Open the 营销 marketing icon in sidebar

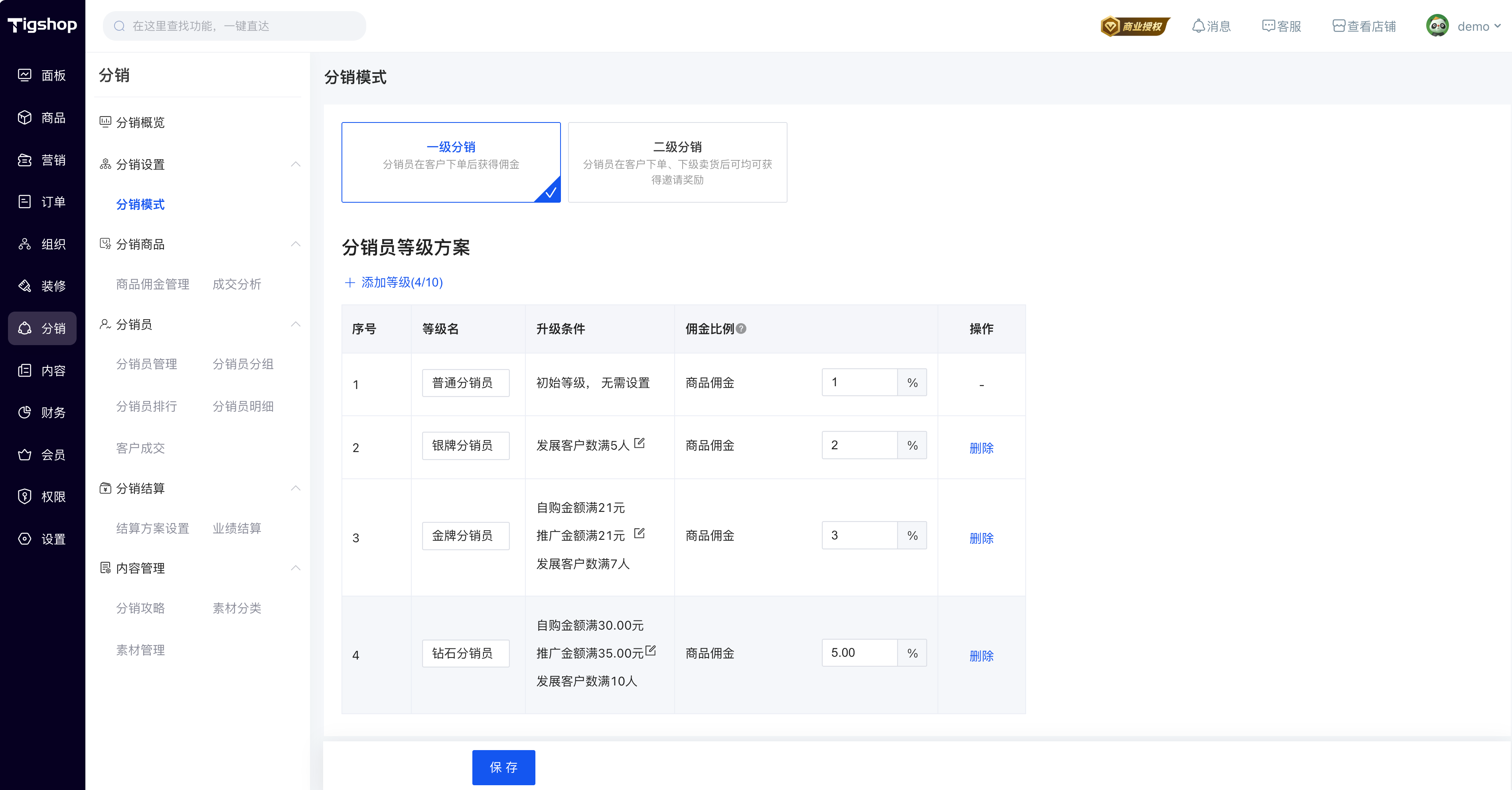[25, 160]
